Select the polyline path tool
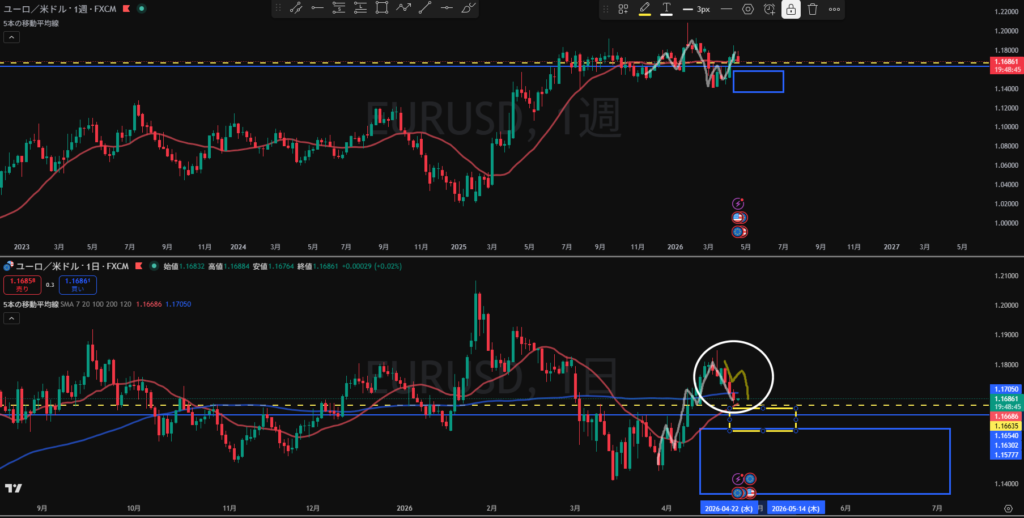Viewport: 1024px width, 518px height. click(x=404, y=8)
